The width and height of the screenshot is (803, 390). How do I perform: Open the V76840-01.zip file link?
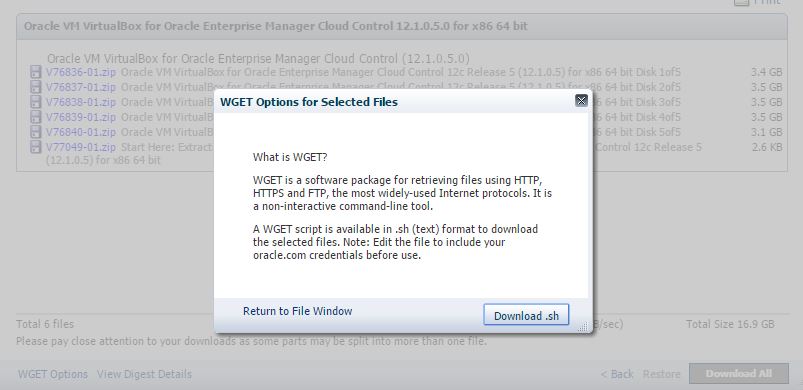click(x=81, y=132)
